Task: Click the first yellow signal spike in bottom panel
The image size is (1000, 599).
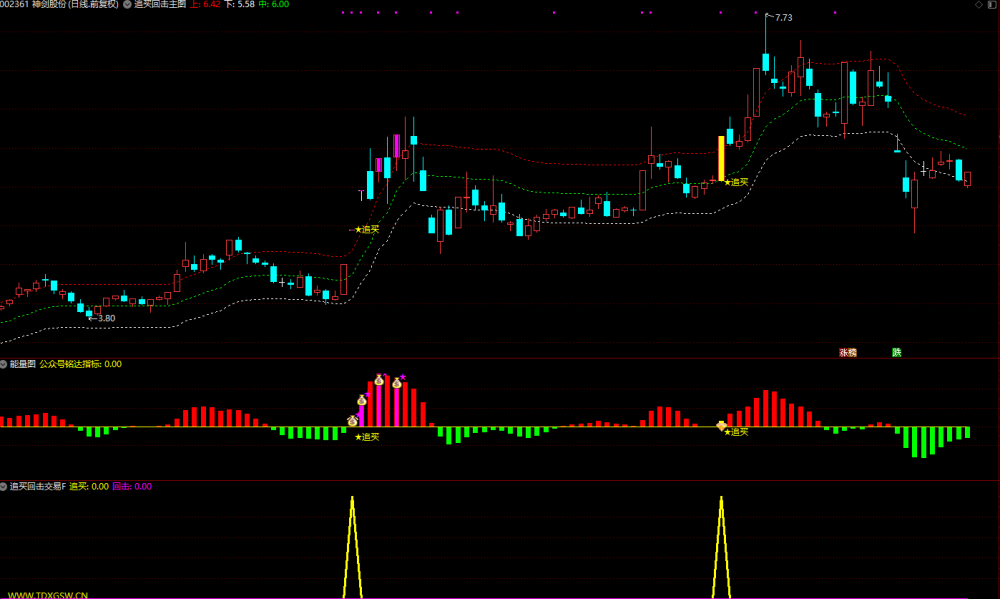Action: (352, 547)
